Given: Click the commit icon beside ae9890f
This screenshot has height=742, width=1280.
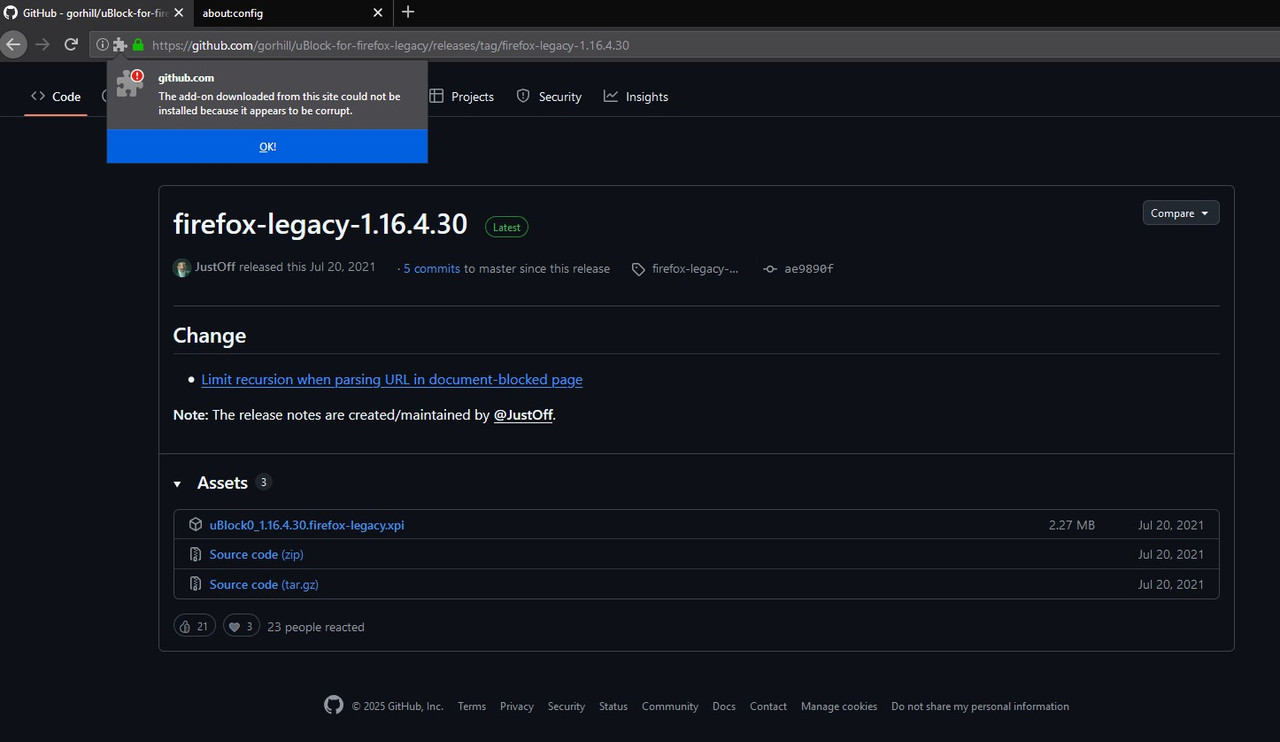Looking at the screenshot, I should (x=770, y=269).
